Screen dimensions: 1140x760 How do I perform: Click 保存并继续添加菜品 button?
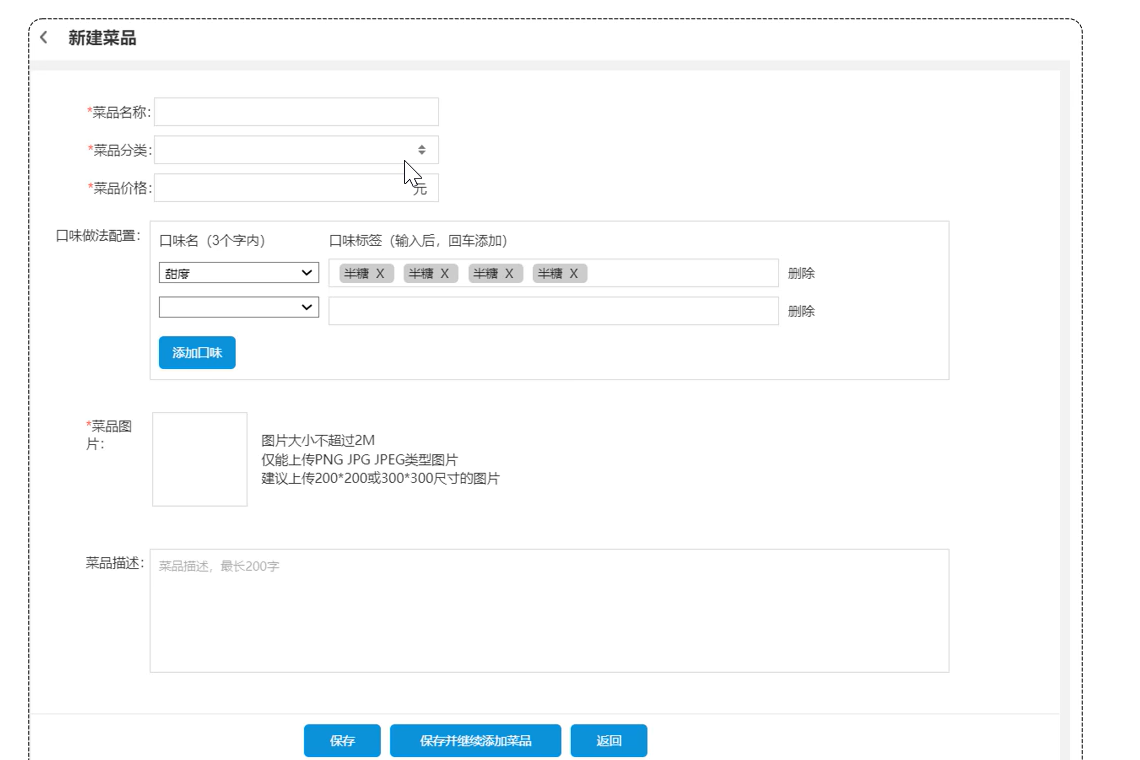pos(475,741)
